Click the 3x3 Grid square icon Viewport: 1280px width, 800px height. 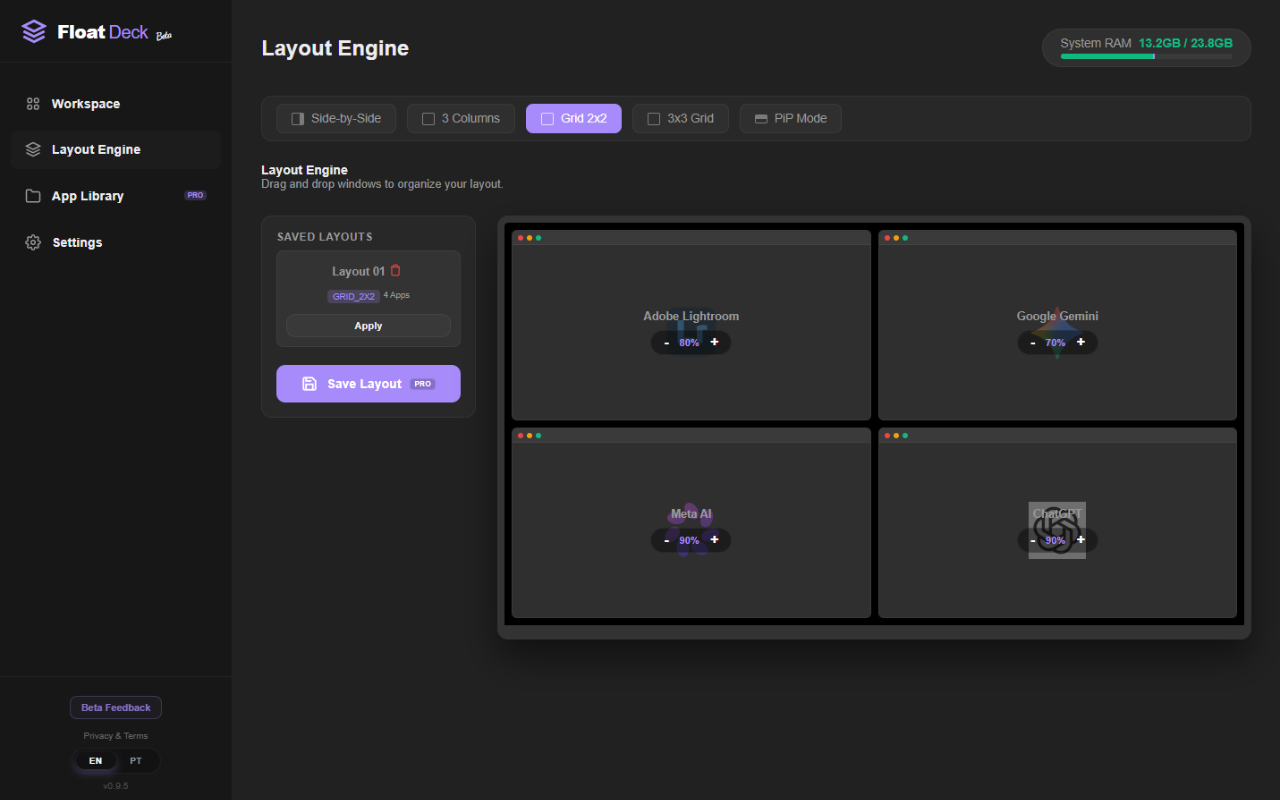(654, 119)
